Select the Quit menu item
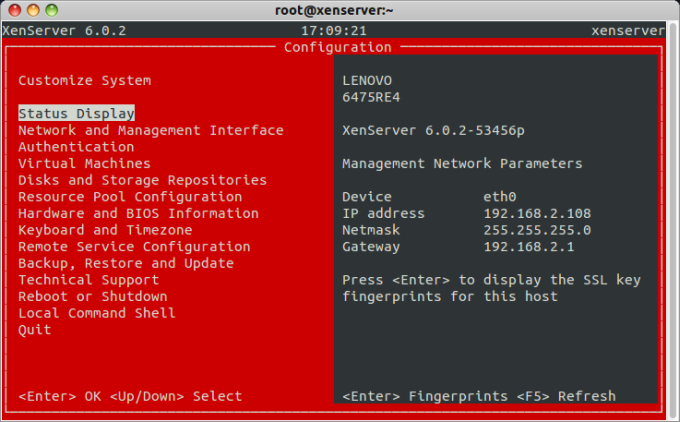680x422 pixels. [x=35, y=330]
